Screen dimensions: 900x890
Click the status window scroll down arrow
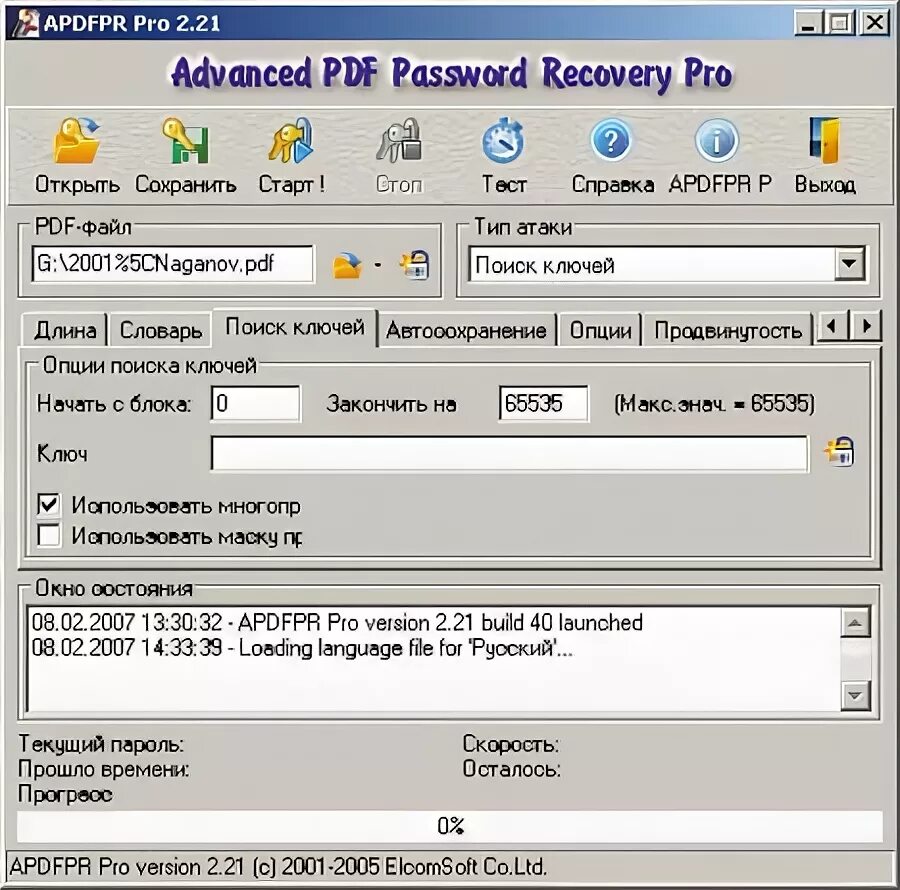point(855,695)
